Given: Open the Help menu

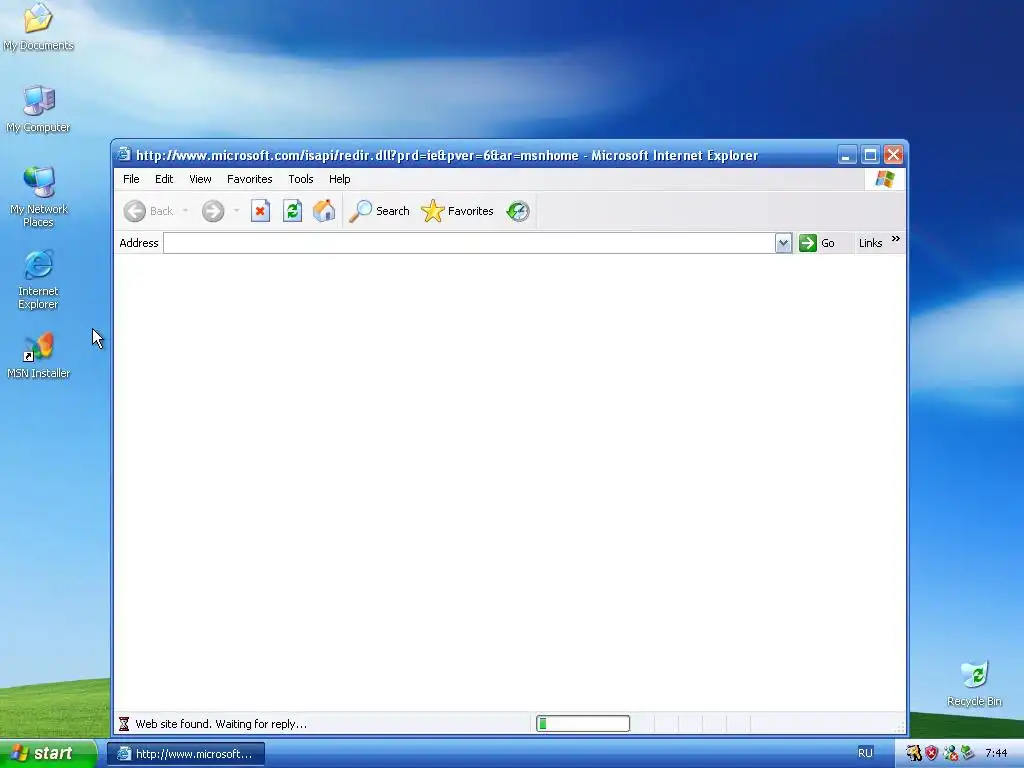Looking at the screenshot, I should pyautogui.click(x=340, y=179).
